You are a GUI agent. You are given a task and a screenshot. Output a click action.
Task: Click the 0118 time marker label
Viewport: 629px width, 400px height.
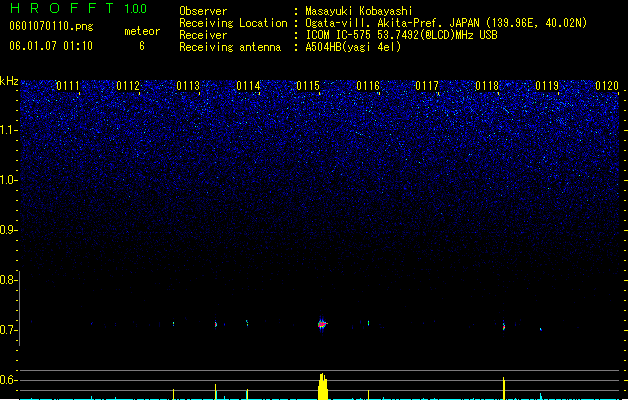pyautogui.click(x=487, y=86)
